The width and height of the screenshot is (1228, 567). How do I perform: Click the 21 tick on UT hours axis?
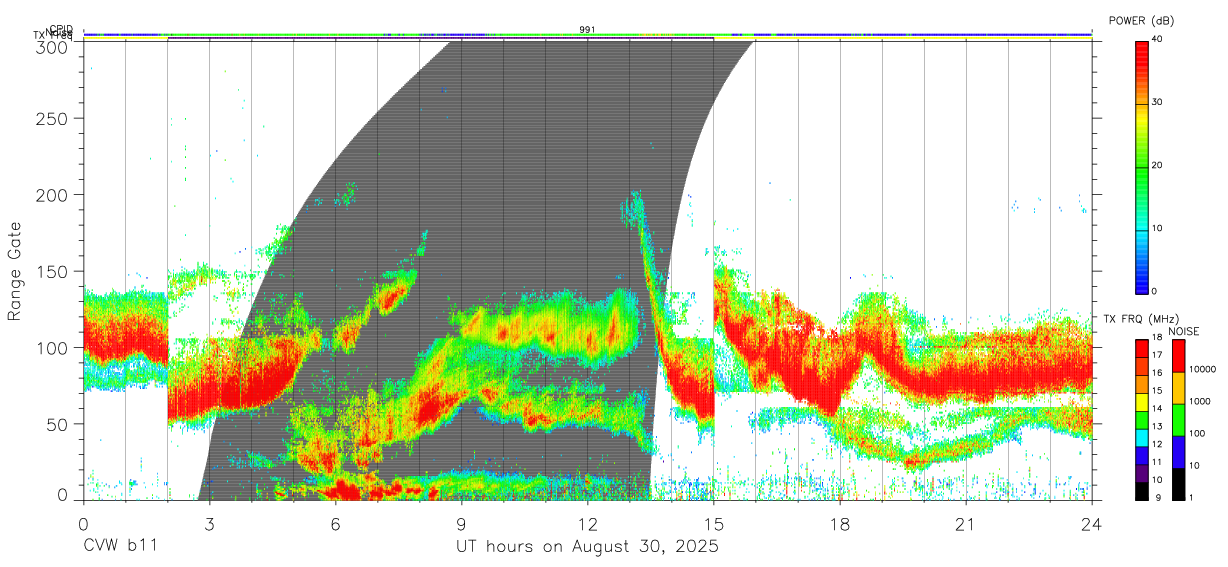pyautogui.click(x=966, y=523)
